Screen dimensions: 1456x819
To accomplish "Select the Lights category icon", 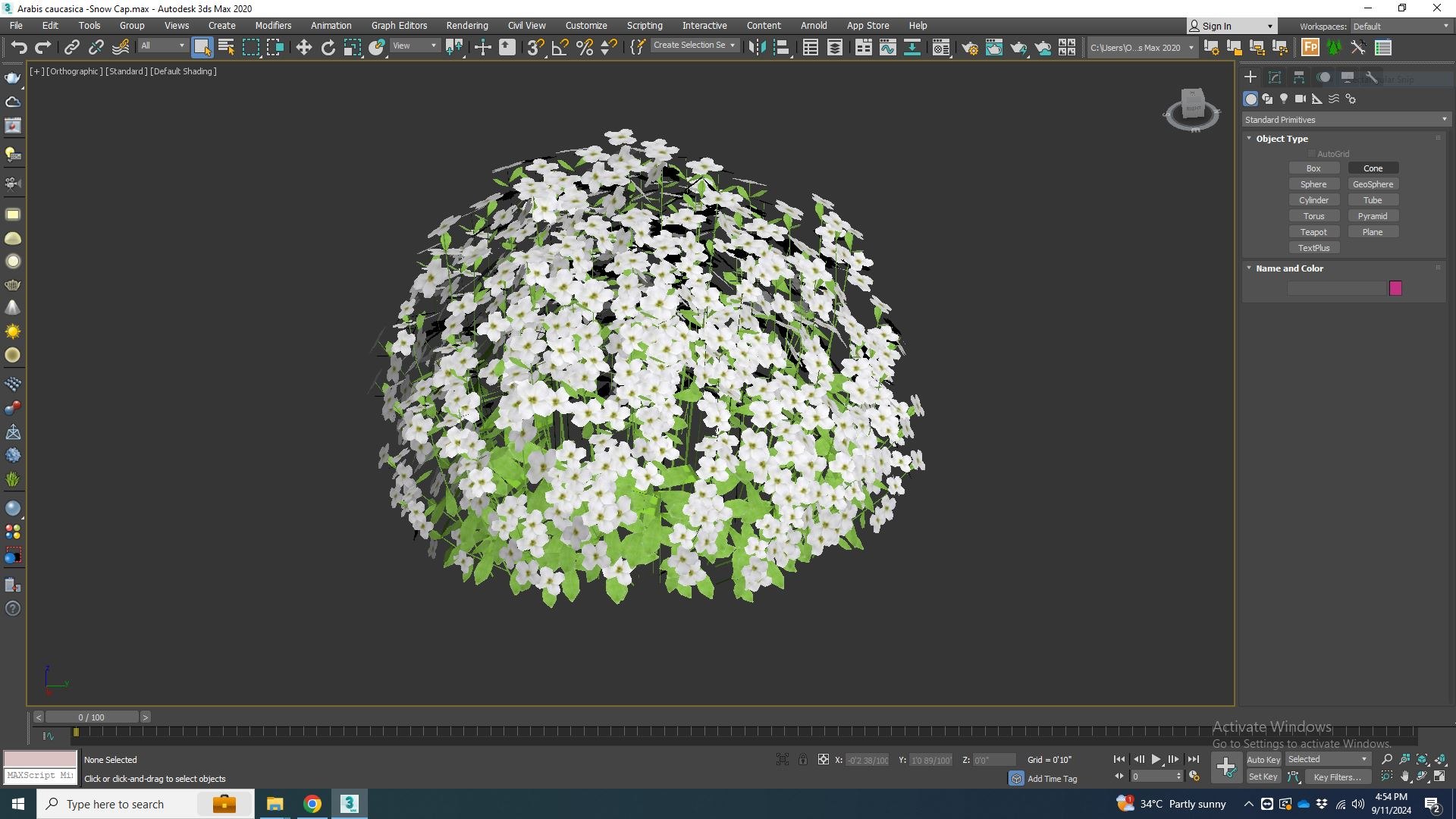I will click(1284, 99).
